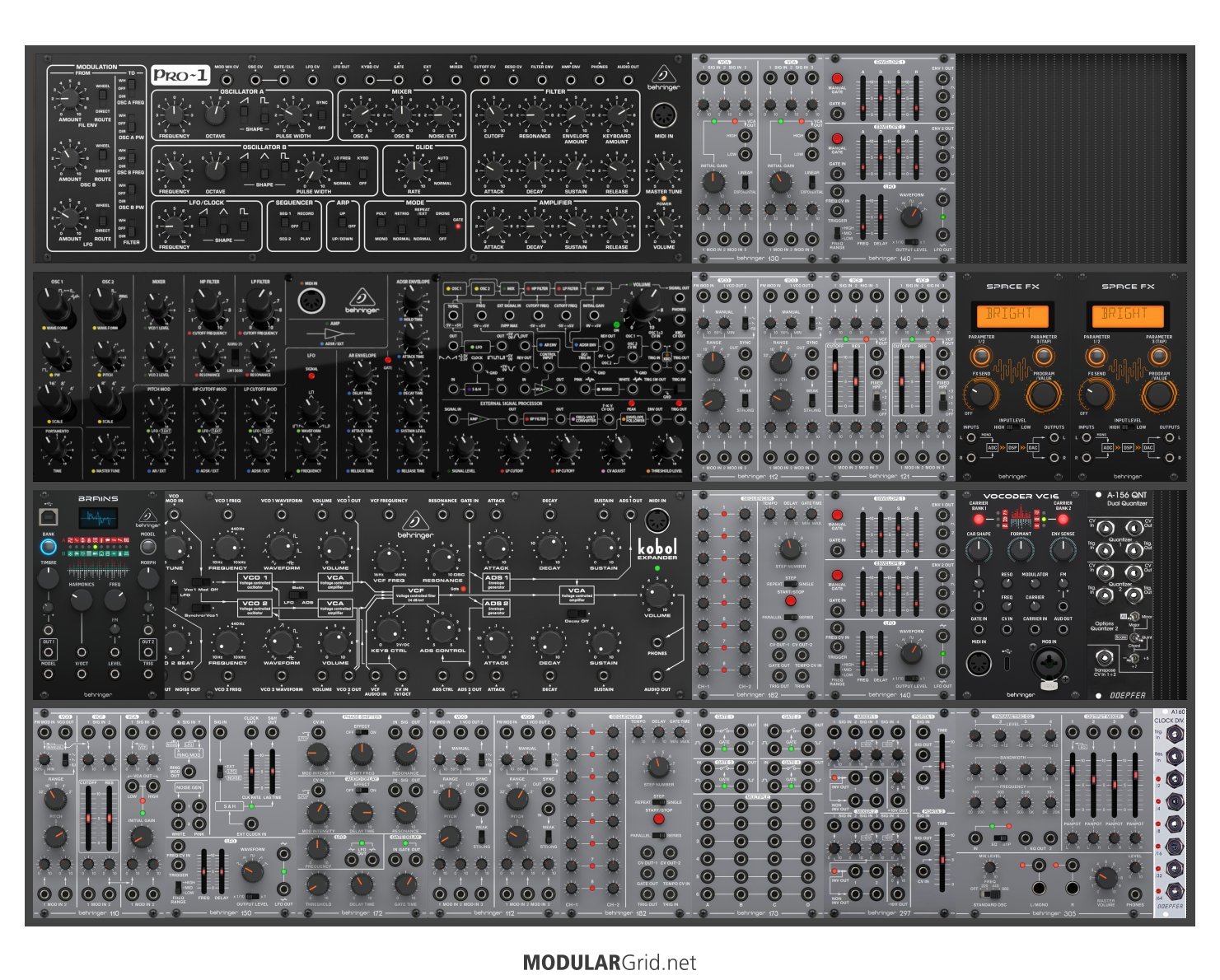
Task: Click the Pro-1 VOLUME knob
Action: (663, 226)
